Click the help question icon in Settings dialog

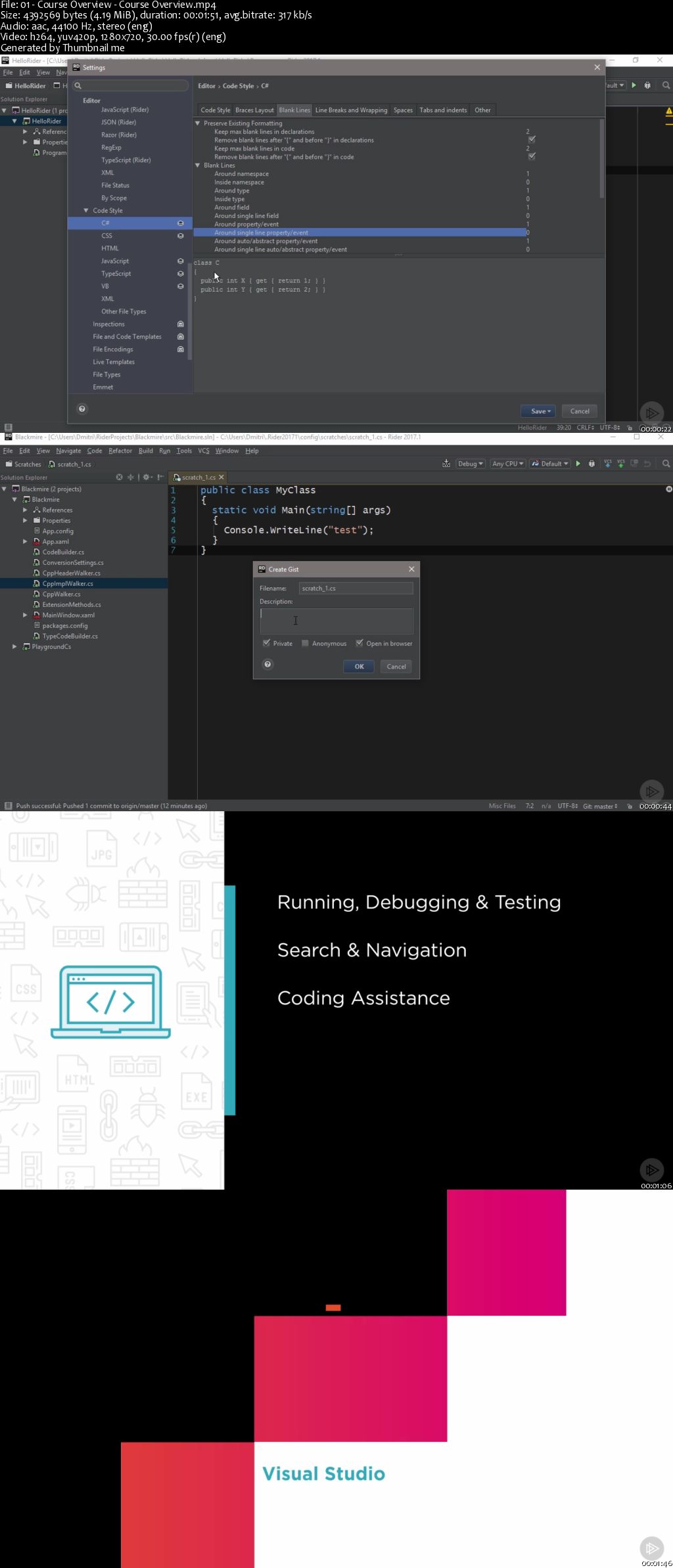point(82,409)
